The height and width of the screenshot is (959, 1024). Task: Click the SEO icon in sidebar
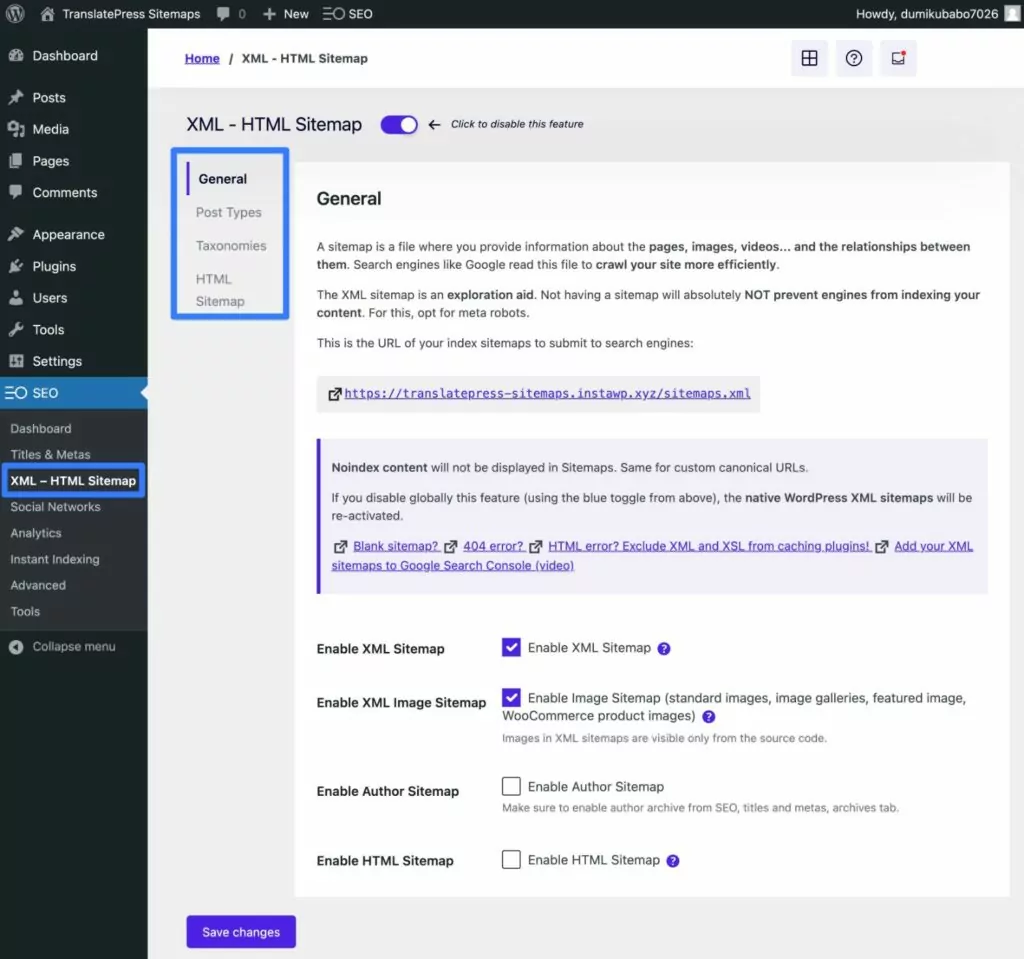point(16,393)
